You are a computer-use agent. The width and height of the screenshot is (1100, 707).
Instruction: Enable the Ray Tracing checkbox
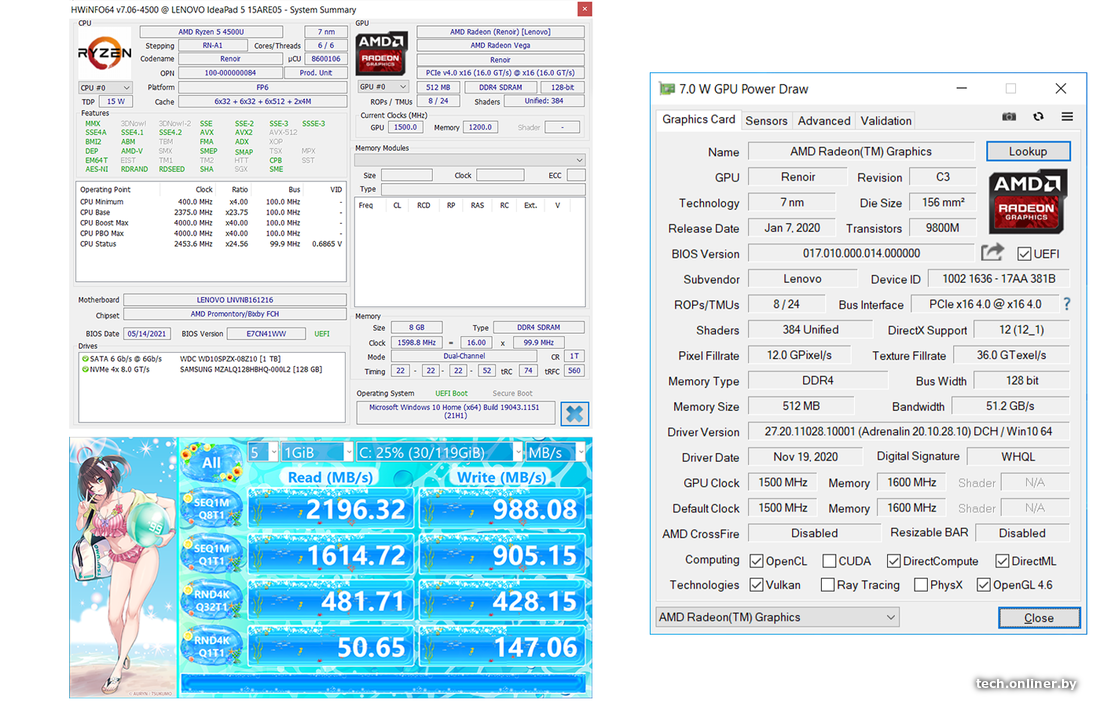click(827, 585)
